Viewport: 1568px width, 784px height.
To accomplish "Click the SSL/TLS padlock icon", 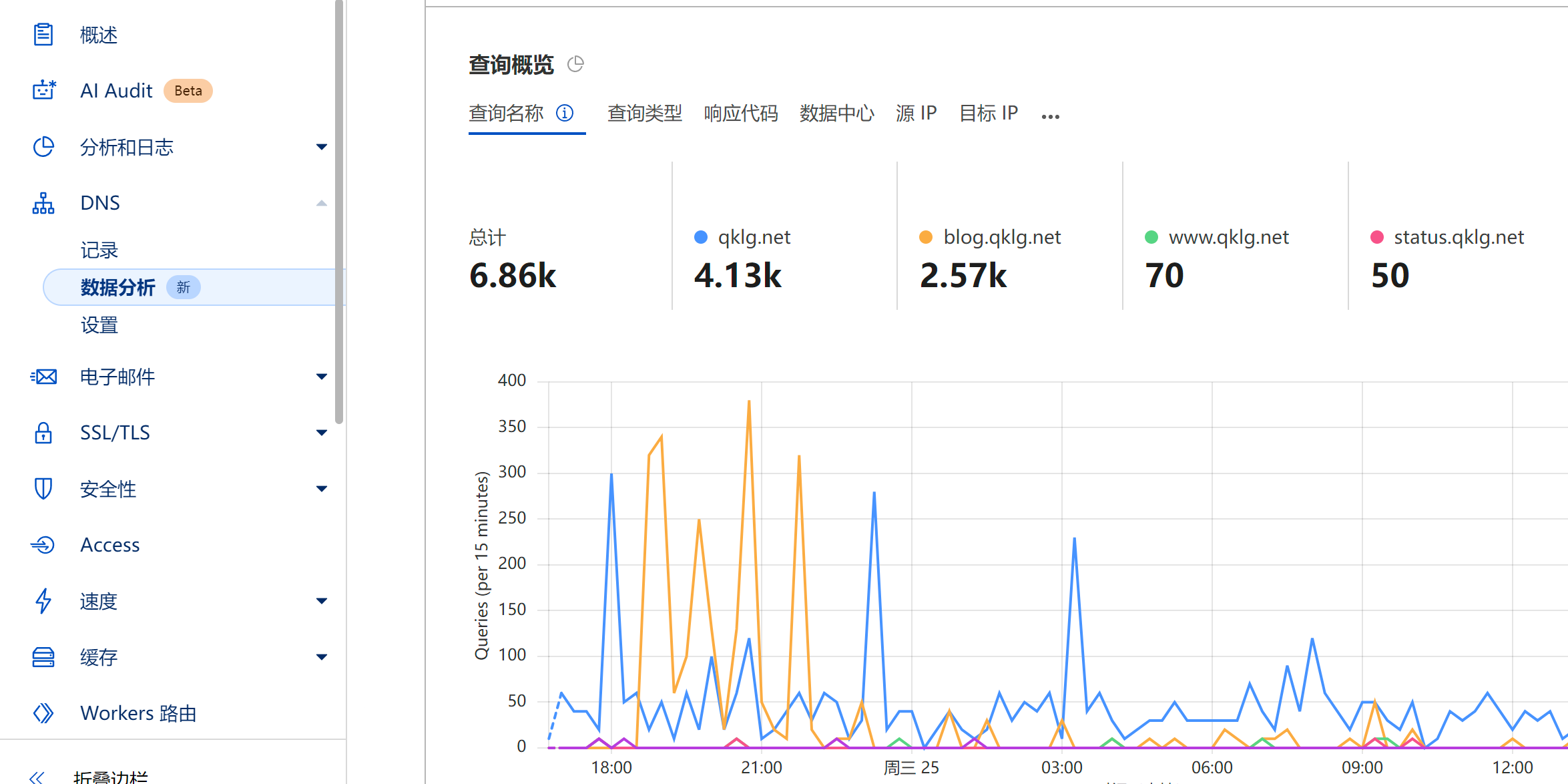I will coord(43,433).
